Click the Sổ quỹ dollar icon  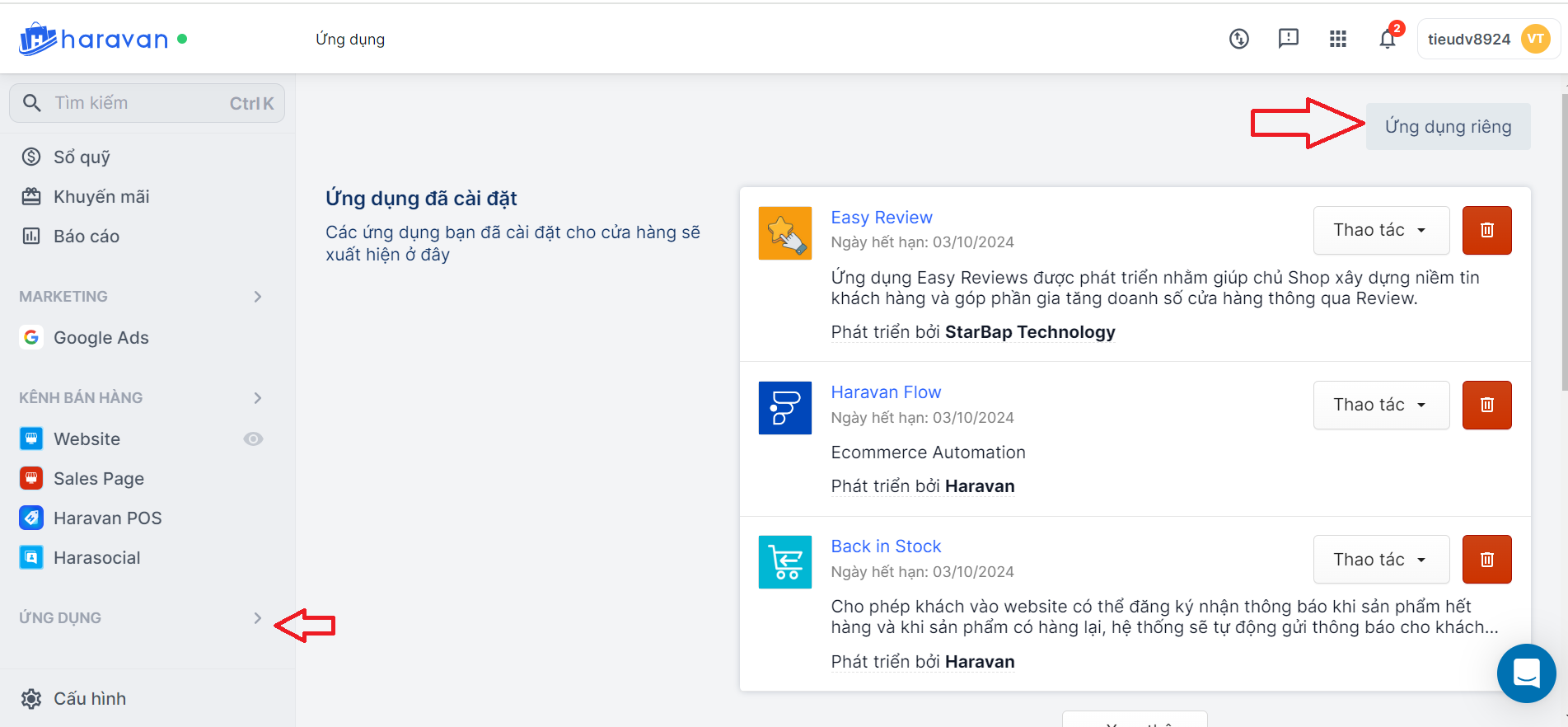click(x=31, y=157)
